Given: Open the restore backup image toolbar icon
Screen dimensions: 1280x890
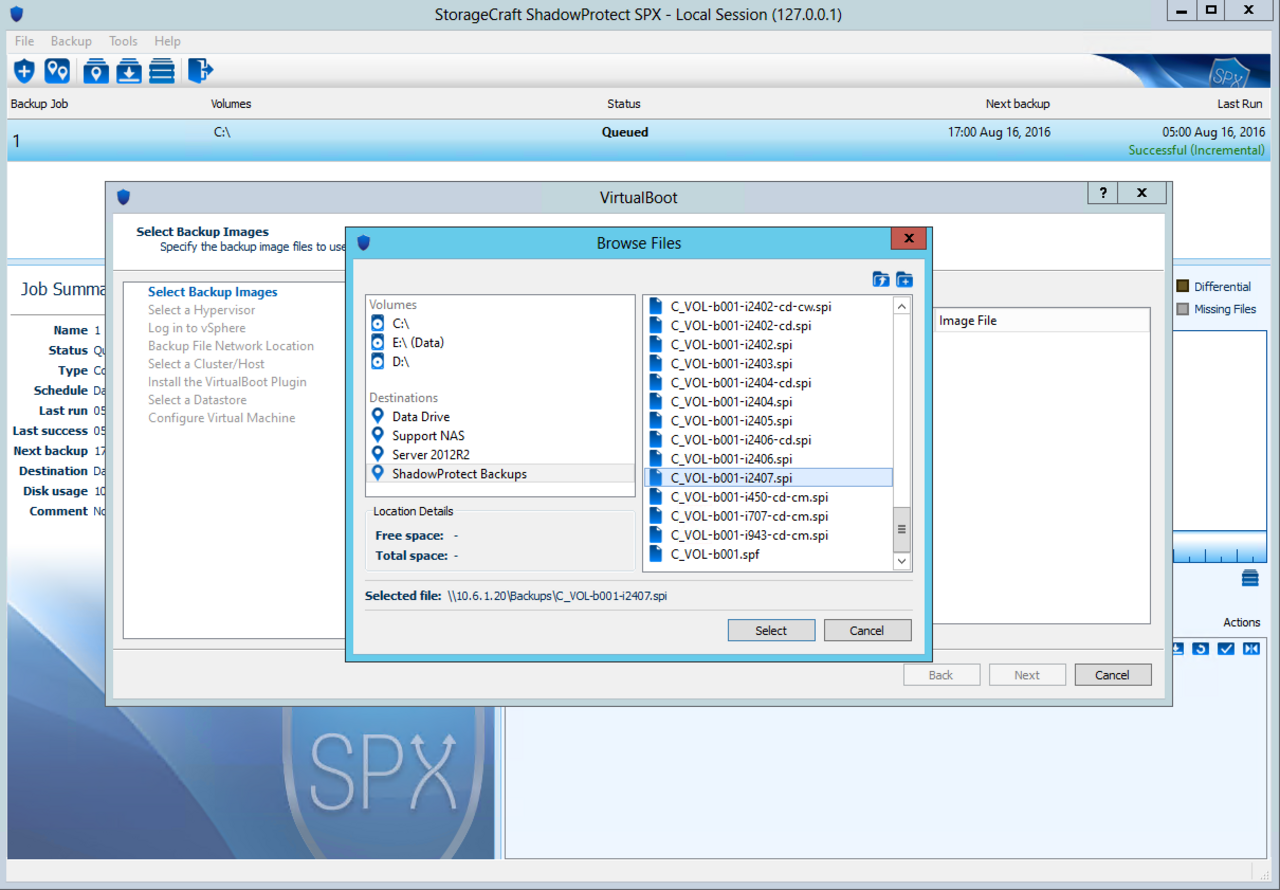Looking at the screenshot, I should (x=129, y=71).
